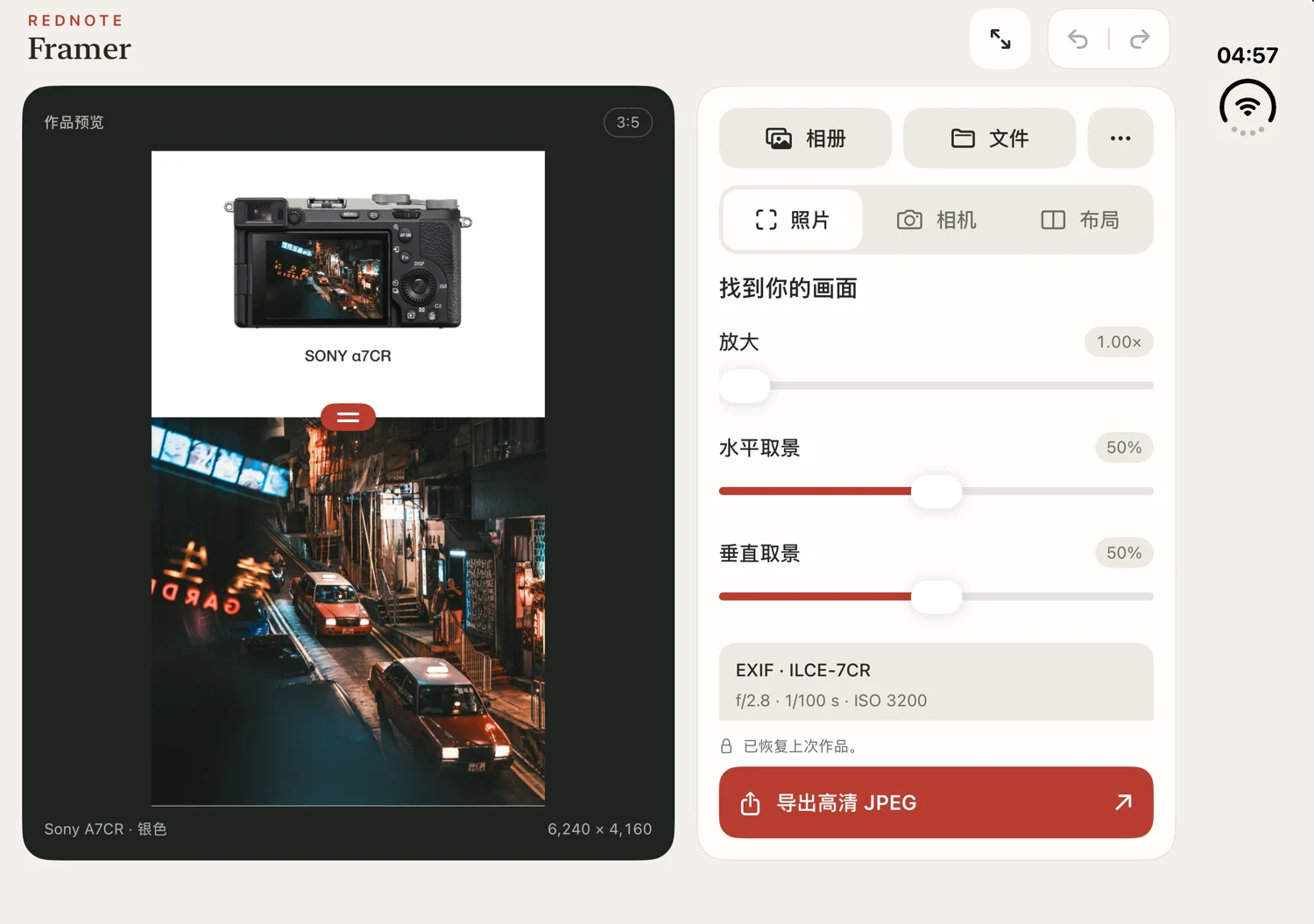Click the neon street photo in the preview
Image resolution: width=1314 pixels, height=924 pixels.
coord(348,611)
